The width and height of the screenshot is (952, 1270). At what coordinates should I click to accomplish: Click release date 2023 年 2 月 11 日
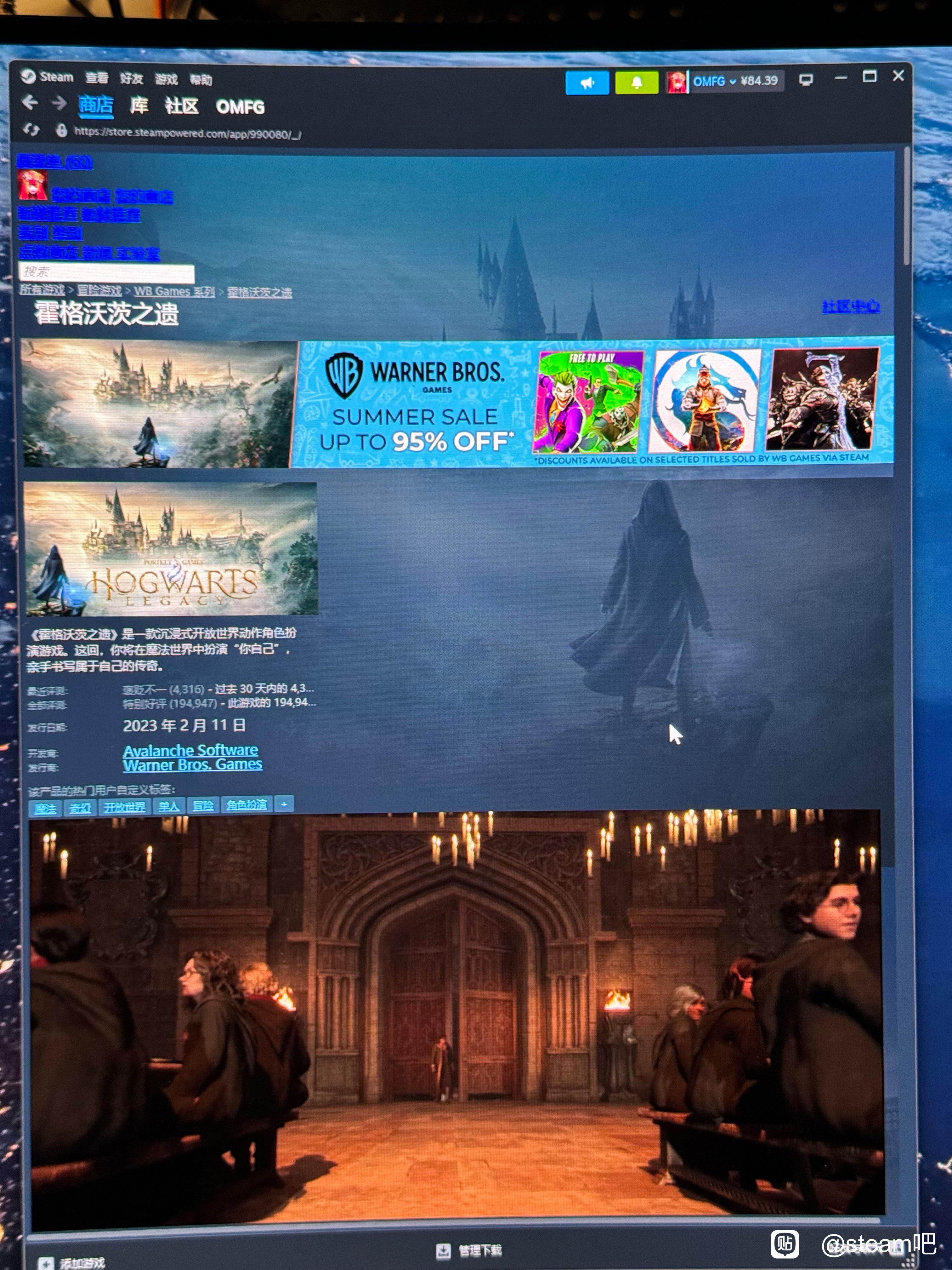point(184,725)
